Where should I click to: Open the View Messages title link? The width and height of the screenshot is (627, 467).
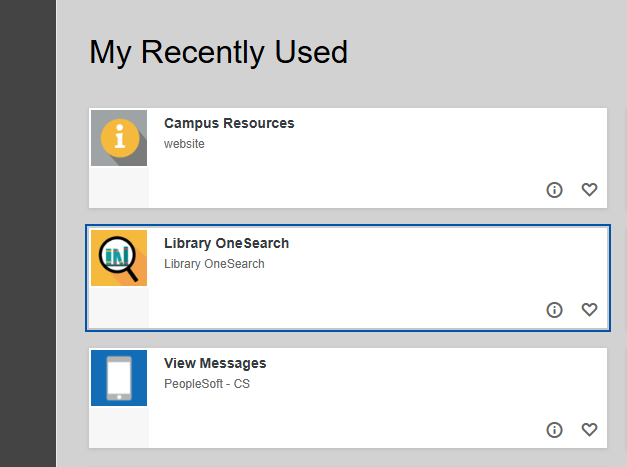click(x=215, y=364)
